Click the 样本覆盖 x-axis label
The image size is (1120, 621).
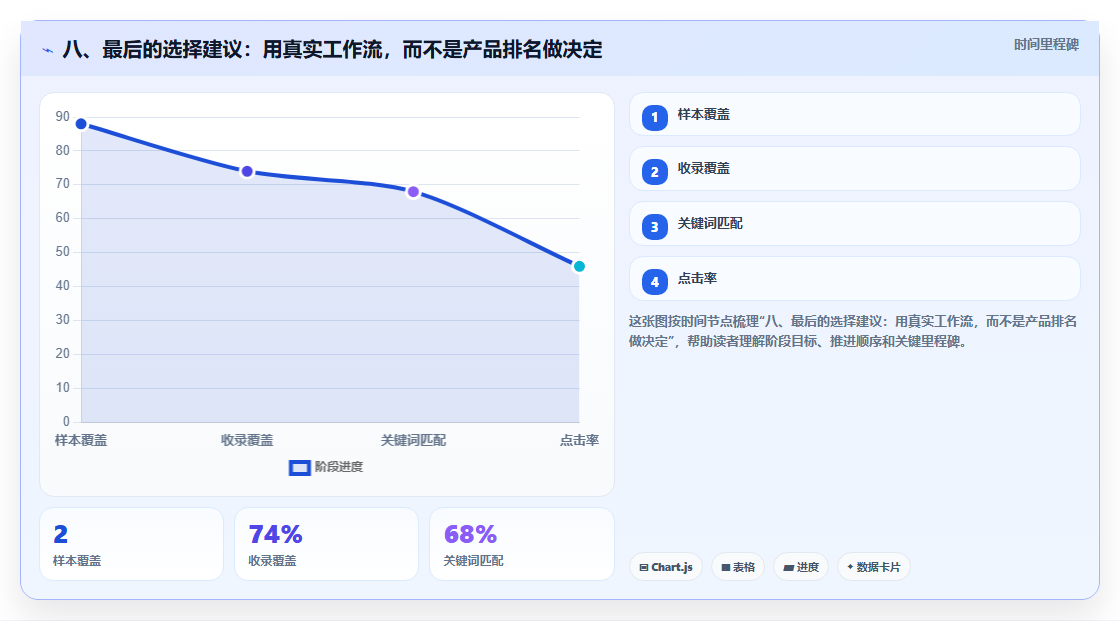tap(81, 441)
